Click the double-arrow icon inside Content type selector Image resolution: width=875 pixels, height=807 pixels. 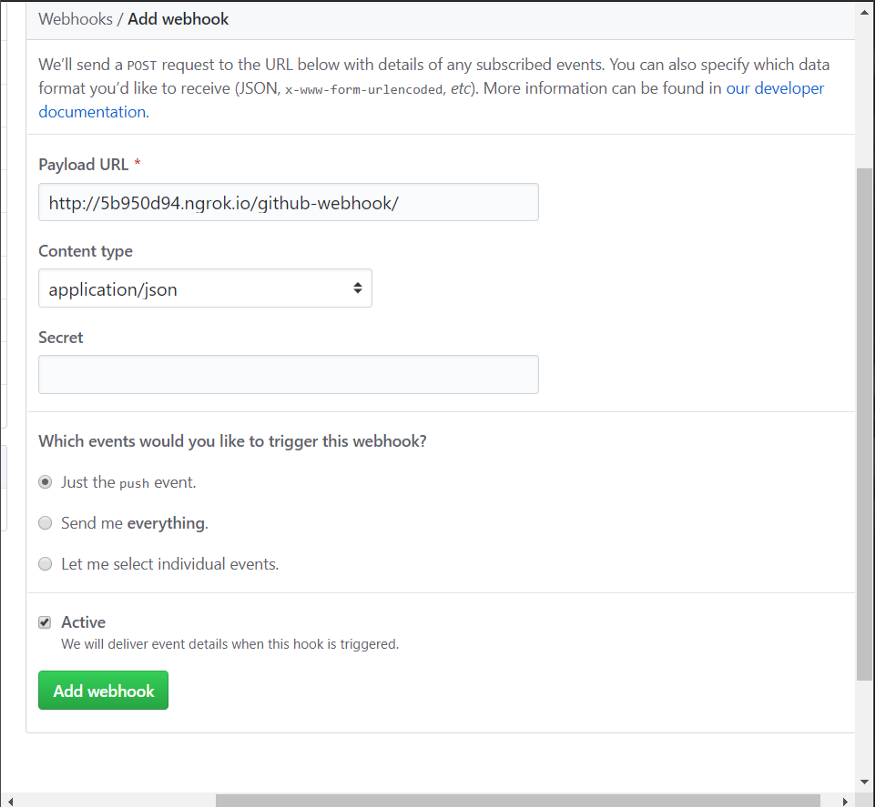(x=357, y=287)
